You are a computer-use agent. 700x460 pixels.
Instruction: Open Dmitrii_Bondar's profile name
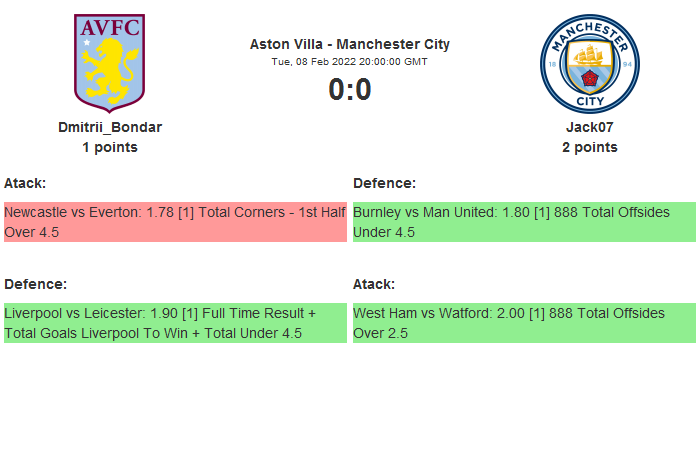[x=110, y=127]
